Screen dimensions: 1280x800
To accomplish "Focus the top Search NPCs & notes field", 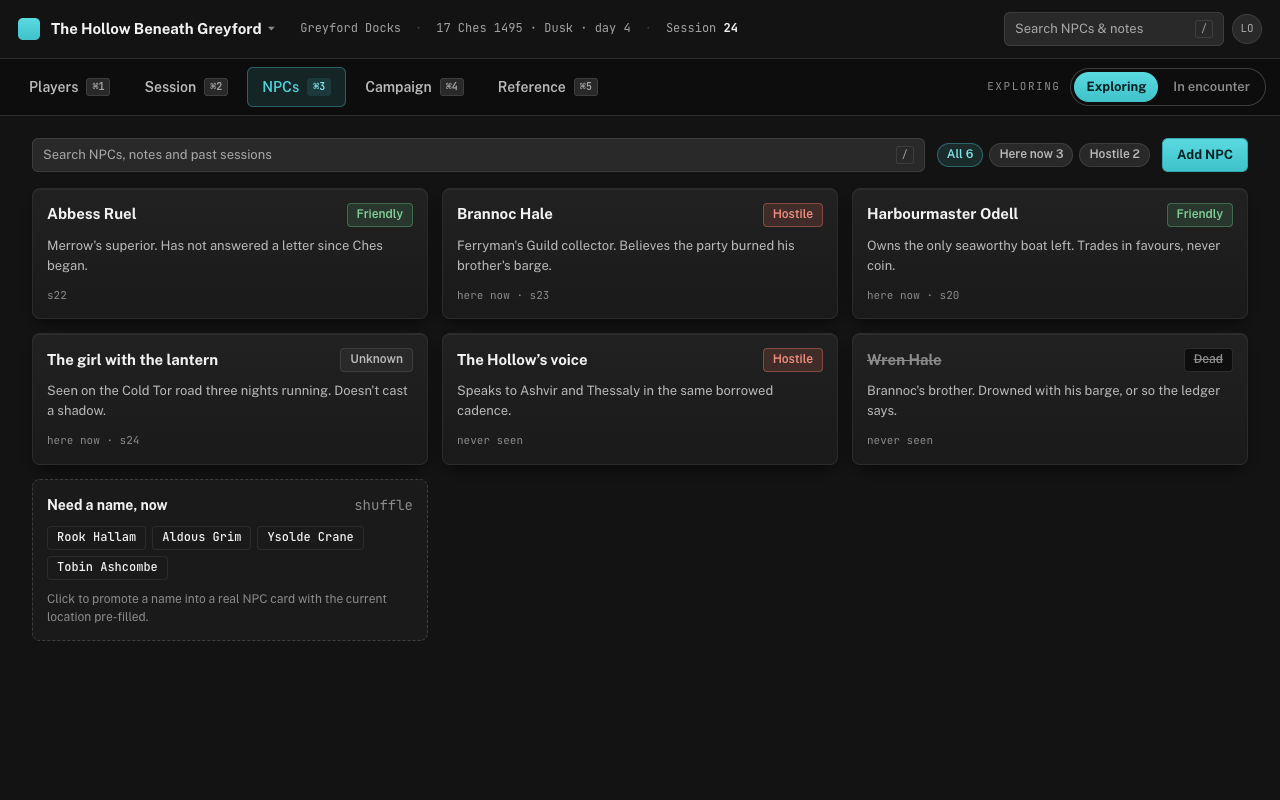I will click(x=1113, y=29).
